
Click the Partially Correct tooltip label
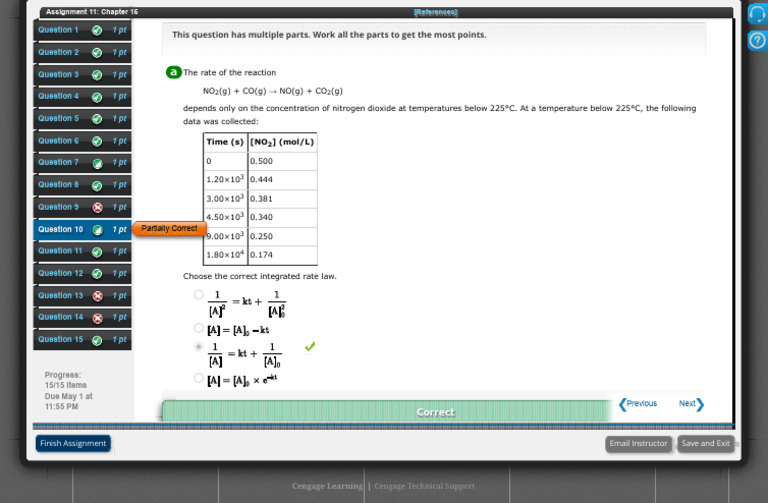[x=169, y=228]
